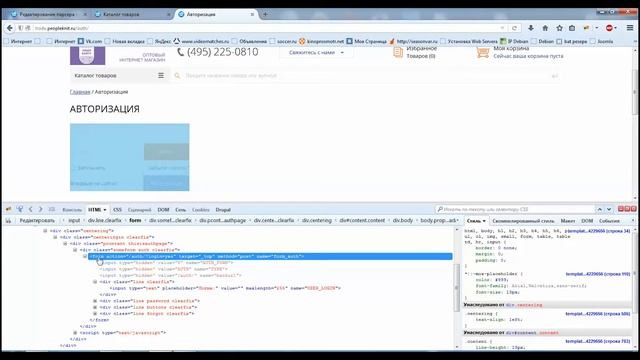The width and height of the screenshot is (640, 360).
Task: Open the Vk.com bookmark
Action: [x=90, y=41]
